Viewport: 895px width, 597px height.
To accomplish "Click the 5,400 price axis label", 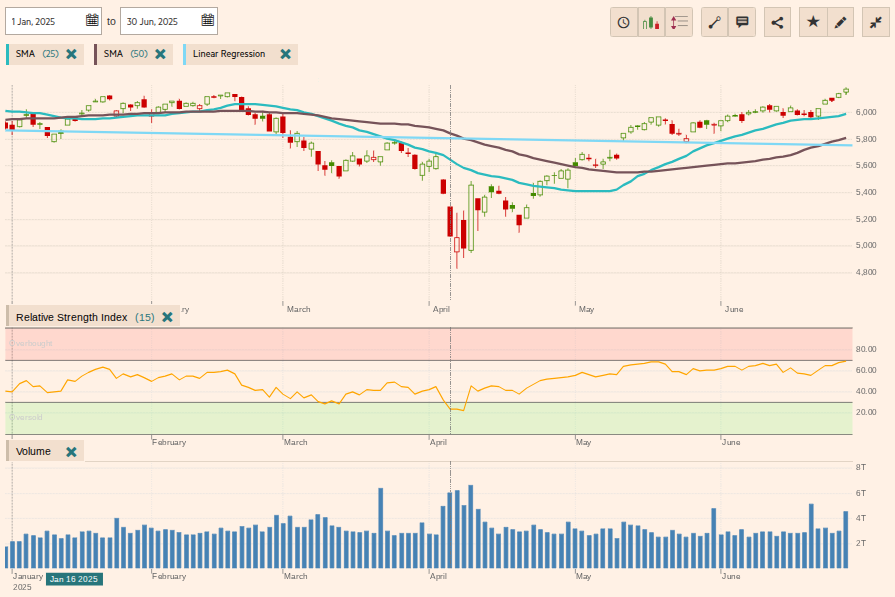I will coord(866,192).
